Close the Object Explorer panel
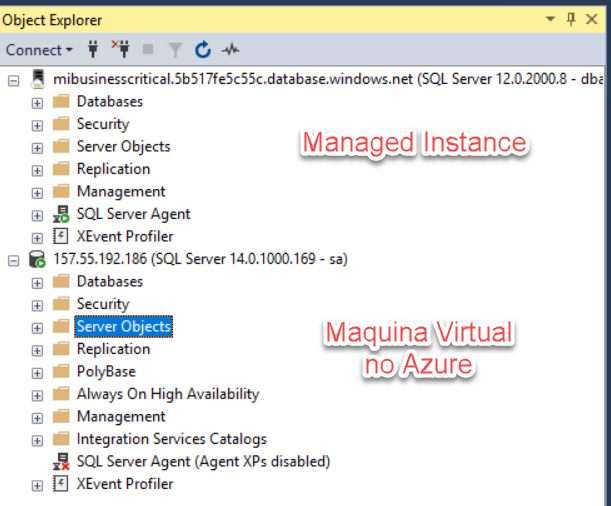The image size is (611, 506). tap(594, 18)
